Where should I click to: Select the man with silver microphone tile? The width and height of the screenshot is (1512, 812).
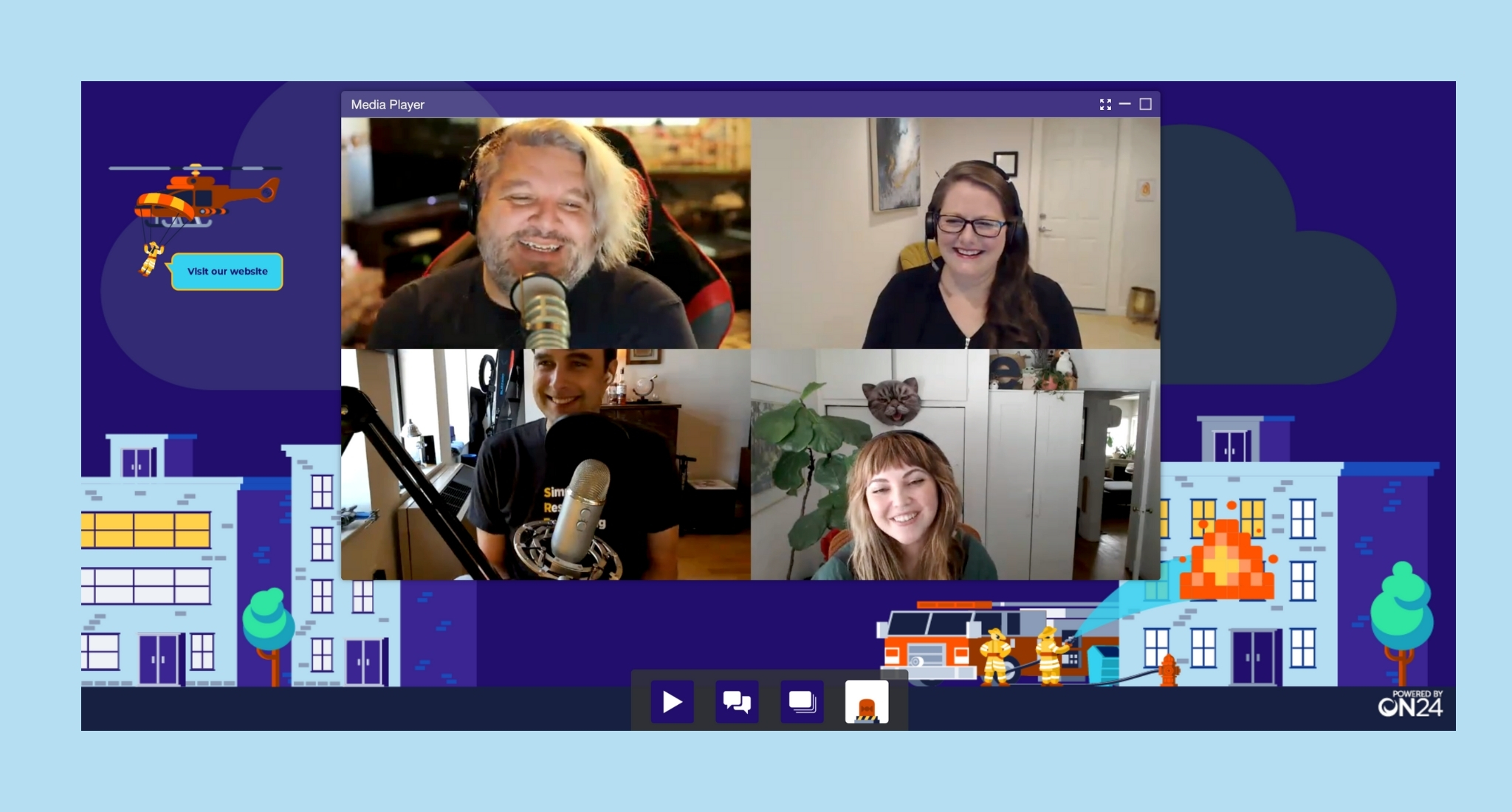click(546, 465)
